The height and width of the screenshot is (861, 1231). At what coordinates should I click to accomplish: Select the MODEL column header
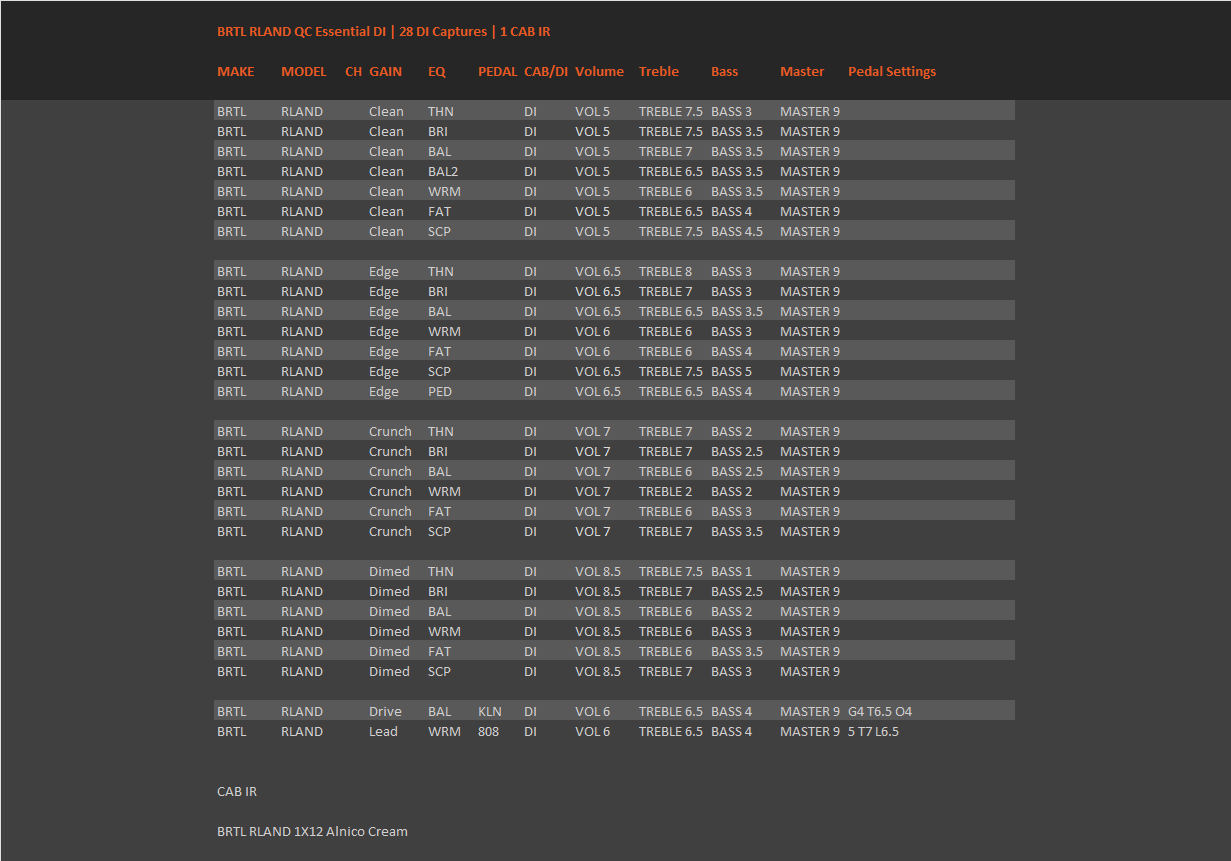[304, 71]
